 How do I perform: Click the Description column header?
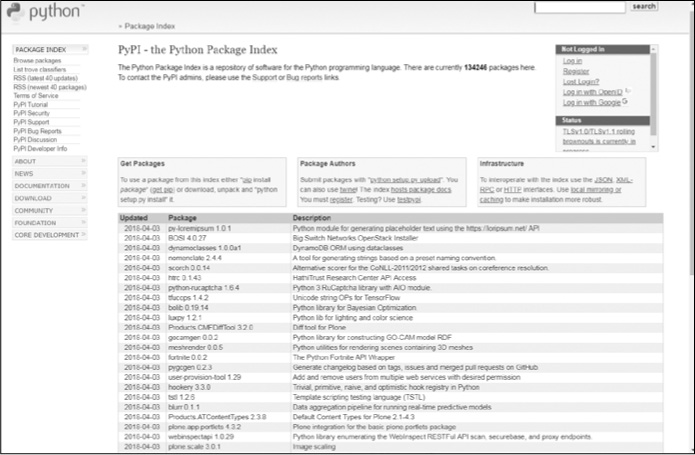312,218
